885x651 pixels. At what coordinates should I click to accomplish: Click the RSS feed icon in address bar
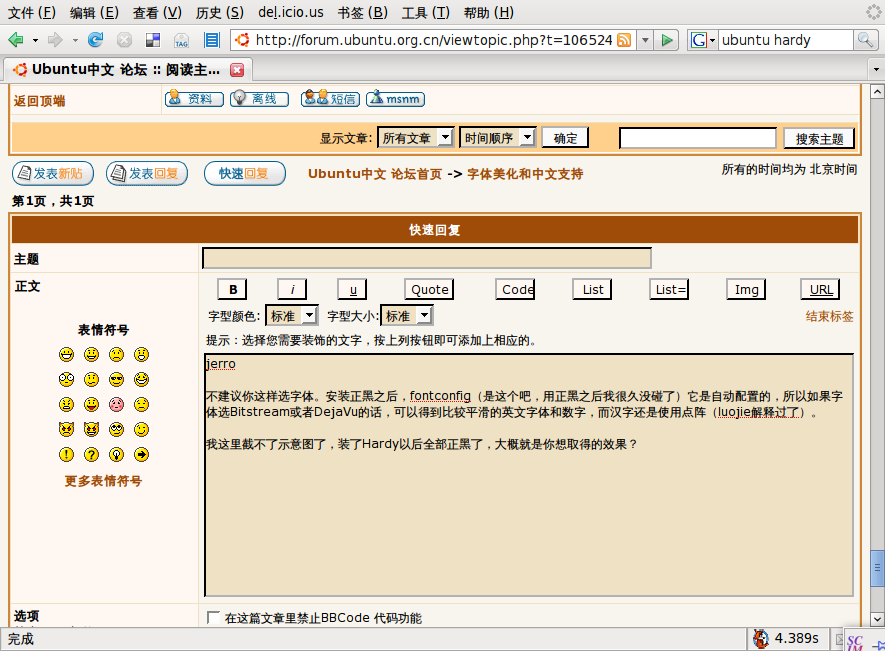[x=624, y=40]
